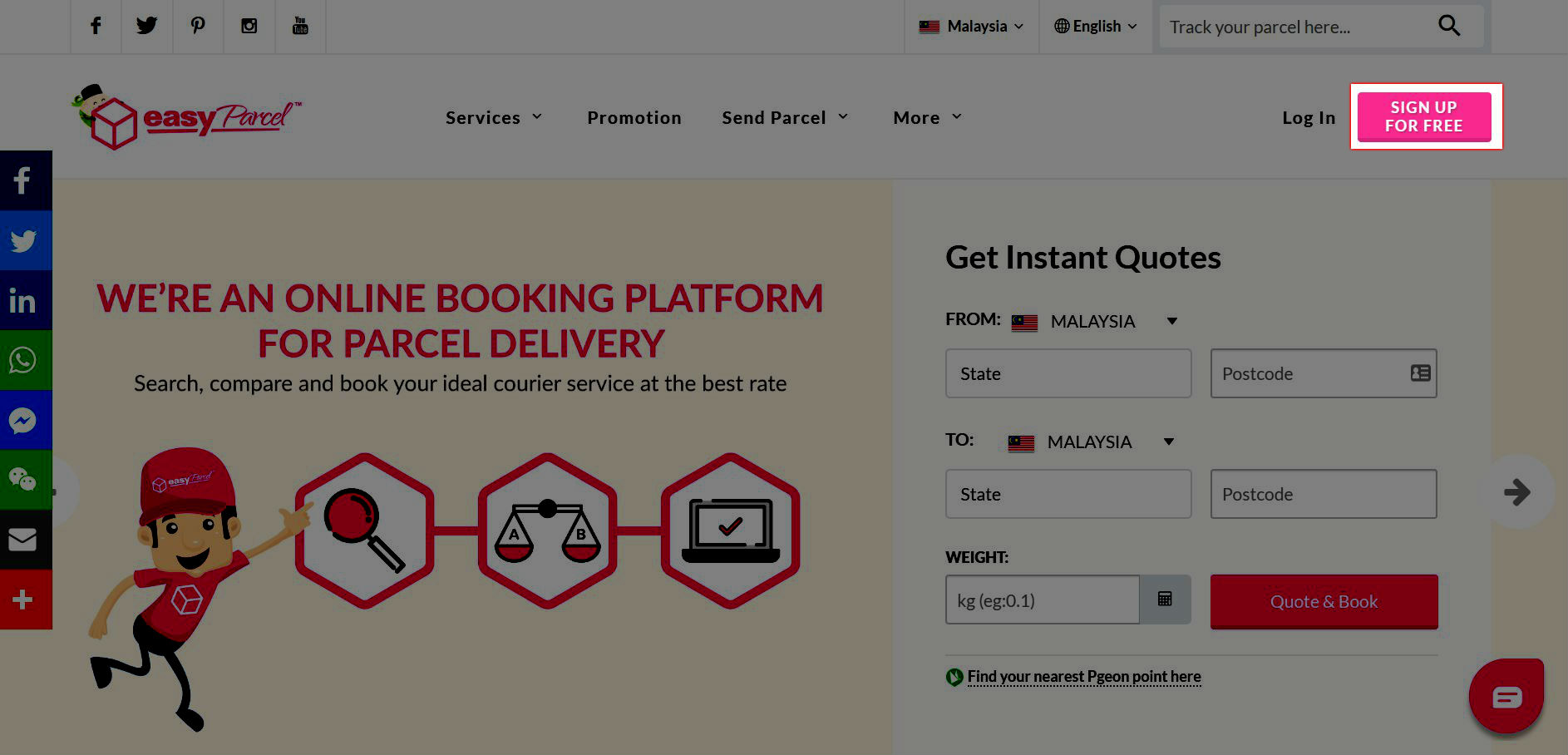This screenshot has width=1568, height=755.
Task: Share by email in side bar
Action: [26, 540]
